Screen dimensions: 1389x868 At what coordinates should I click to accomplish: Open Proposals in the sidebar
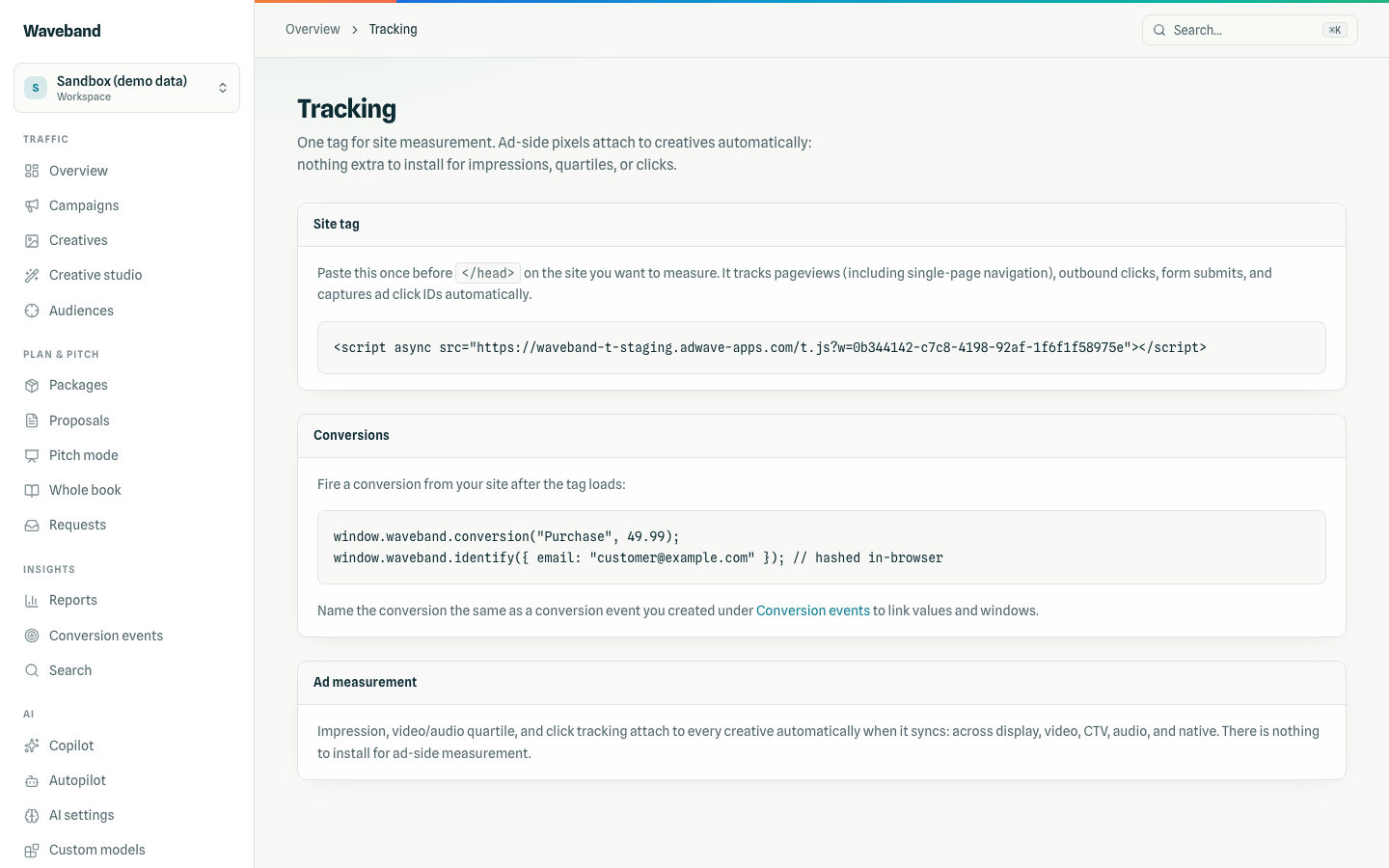pos(126,420)
